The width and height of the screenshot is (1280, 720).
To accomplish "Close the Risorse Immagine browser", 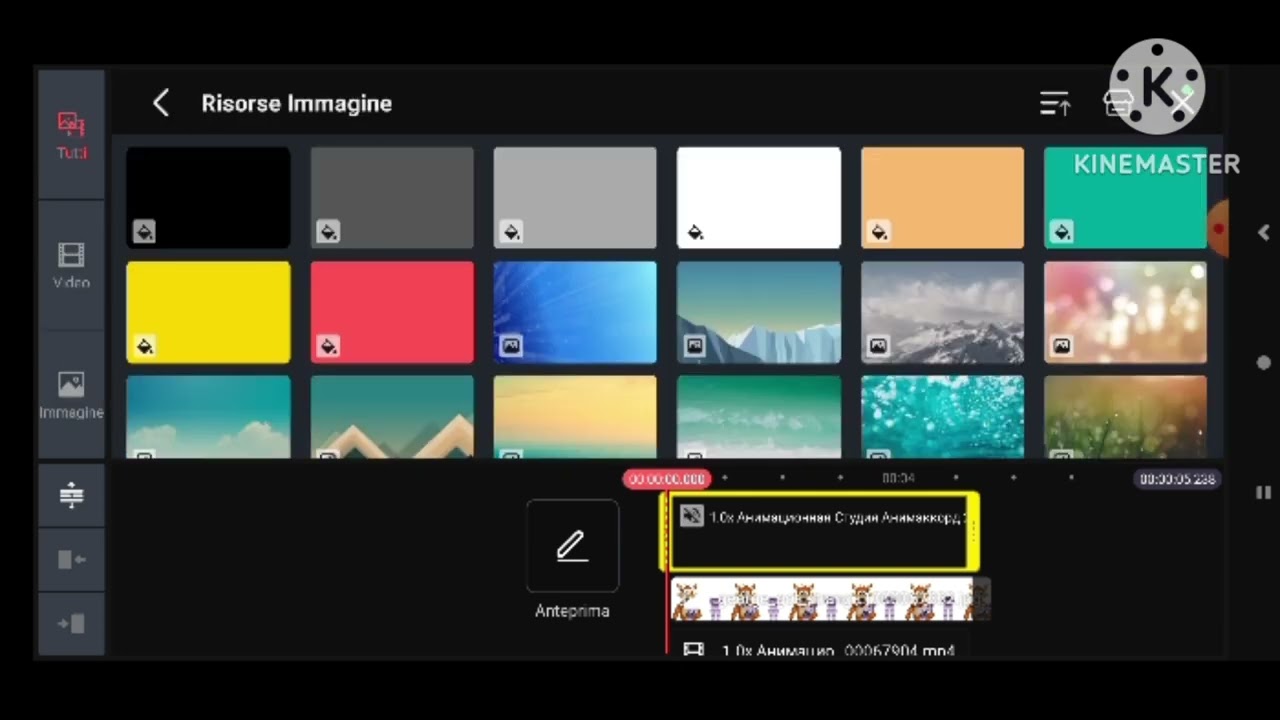I will (1184, 103).
